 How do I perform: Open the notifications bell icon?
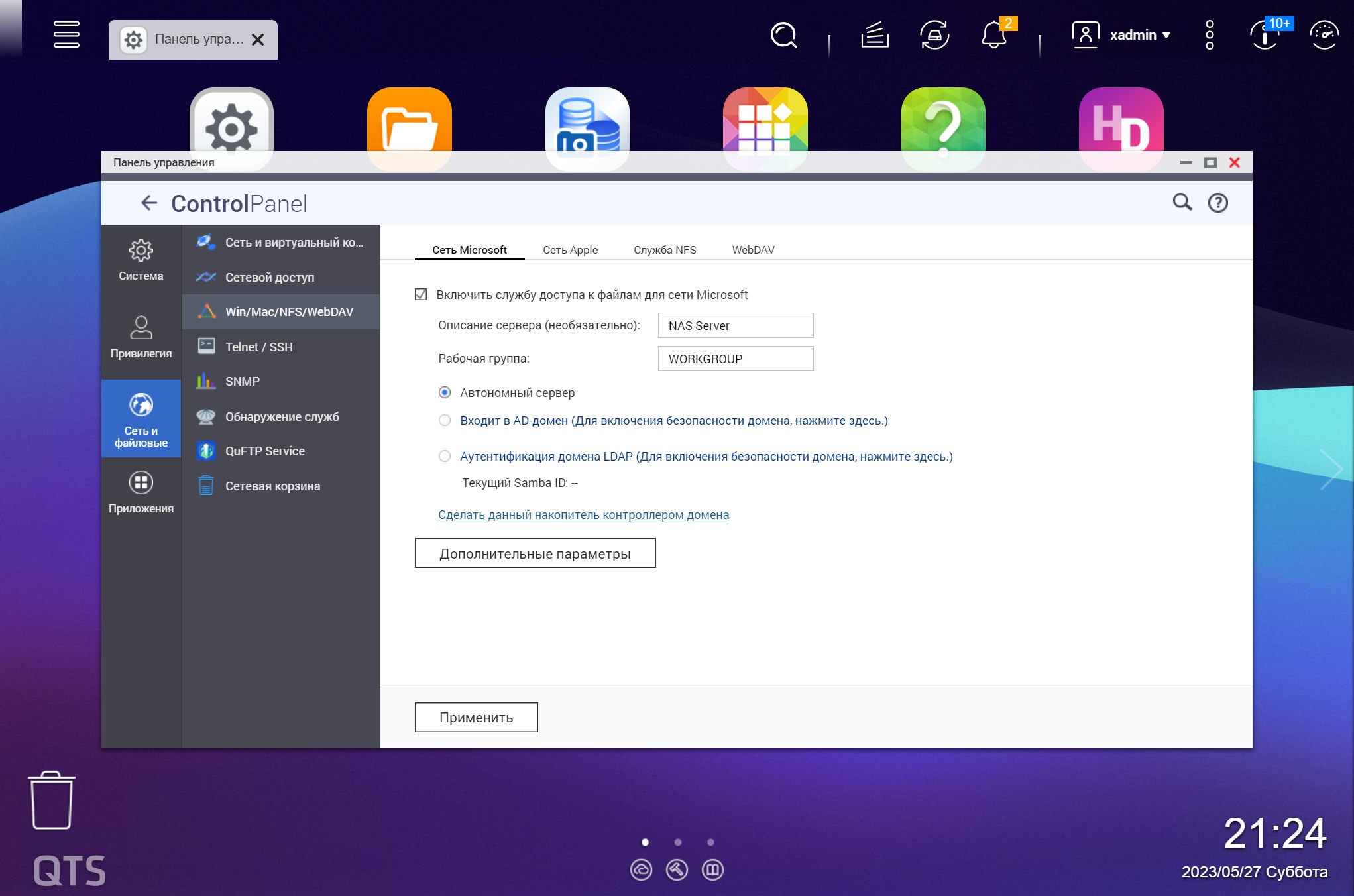(x=994, y=34)
